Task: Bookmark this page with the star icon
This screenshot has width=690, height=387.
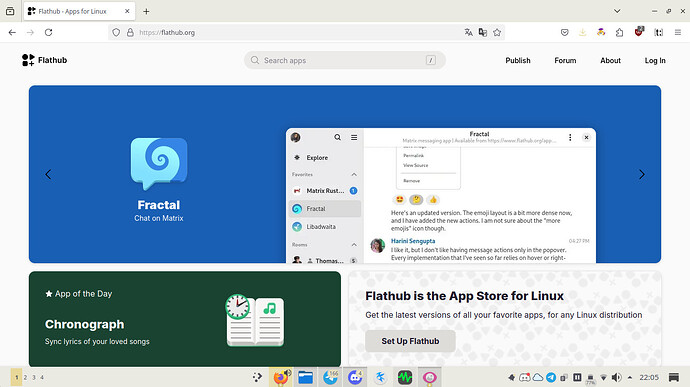Action: (497, 32)
